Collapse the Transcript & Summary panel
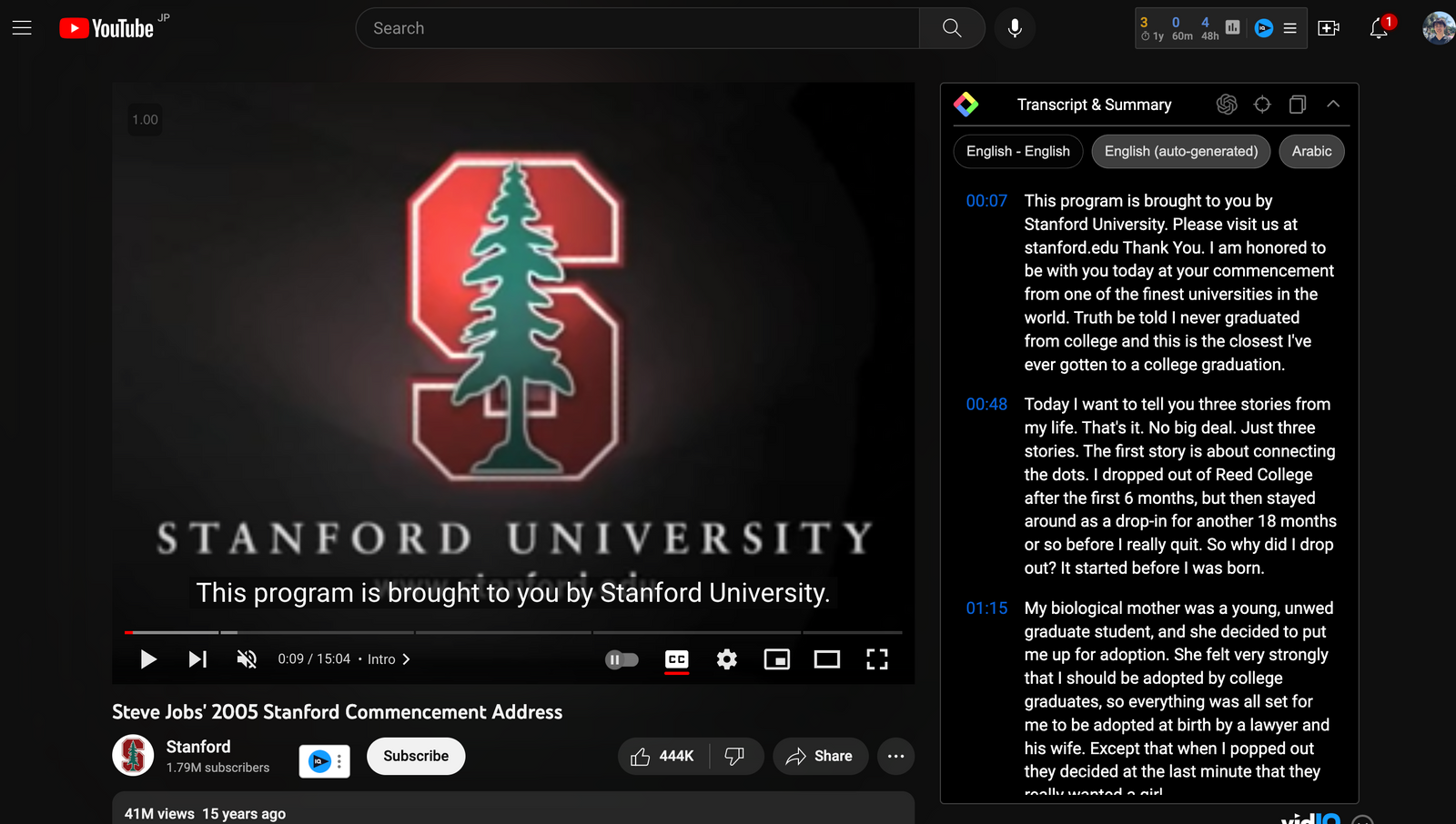The height and width of the screenshot is (824, 1456). pyautogui.click(x=1333, y=105)
